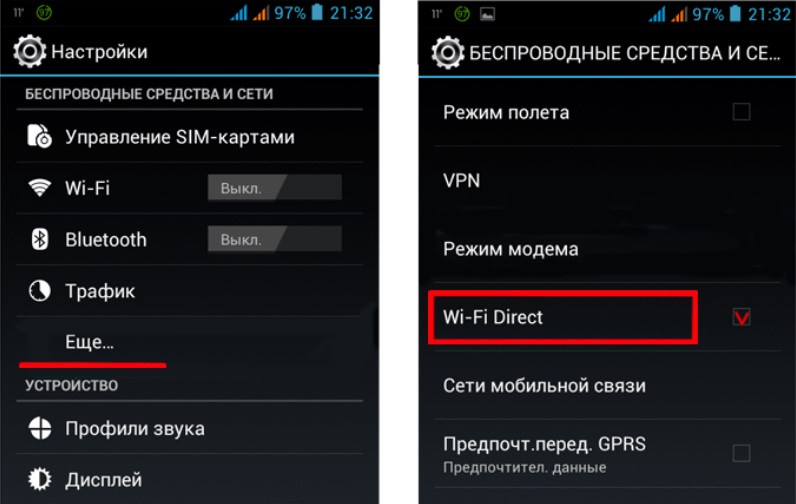Image resolution: width=796 pixels, height=504 pixels.
Task: Tap the SIM card management icon
Action: tap(39, 136)
